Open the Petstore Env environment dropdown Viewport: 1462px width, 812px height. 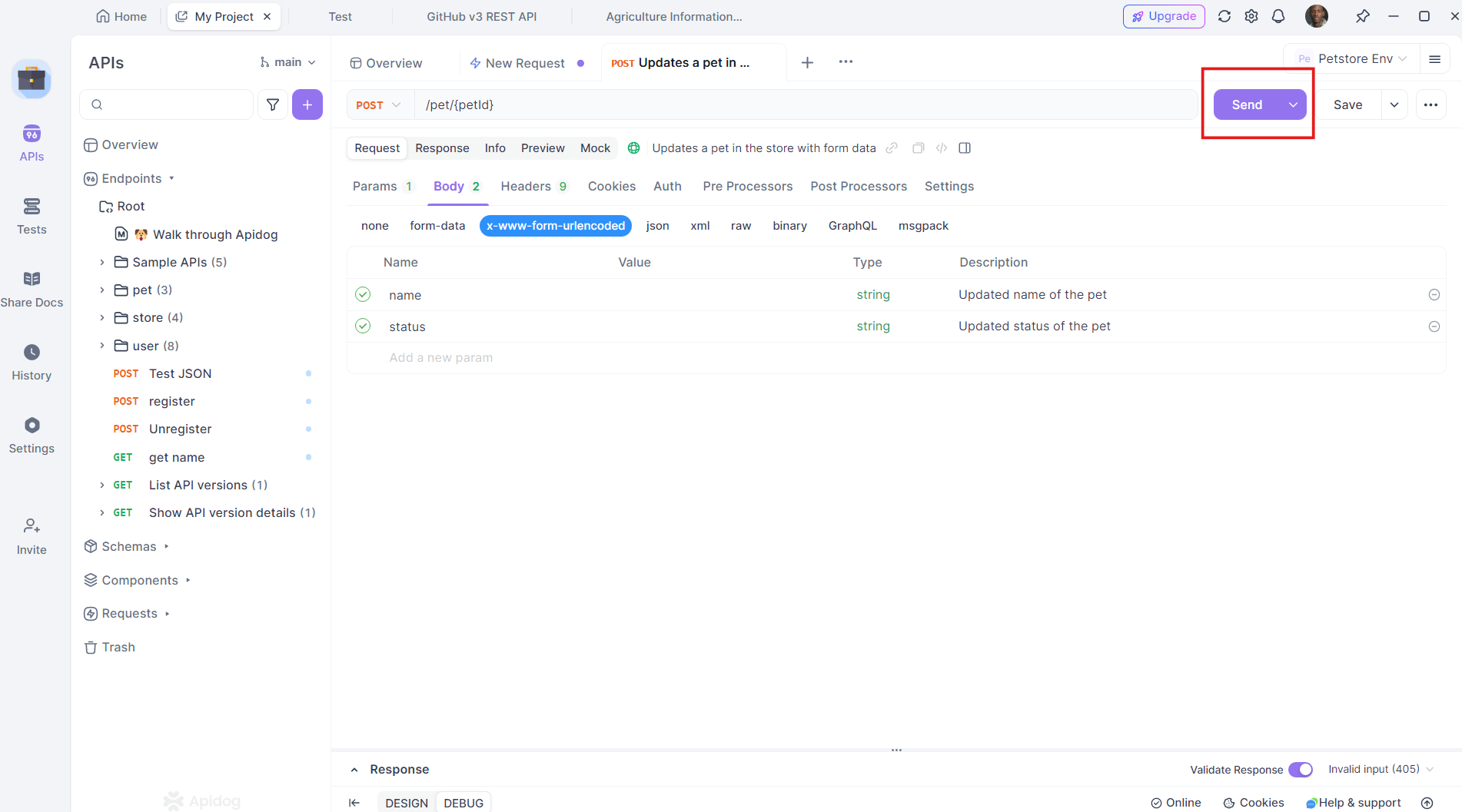(1352, 59)
